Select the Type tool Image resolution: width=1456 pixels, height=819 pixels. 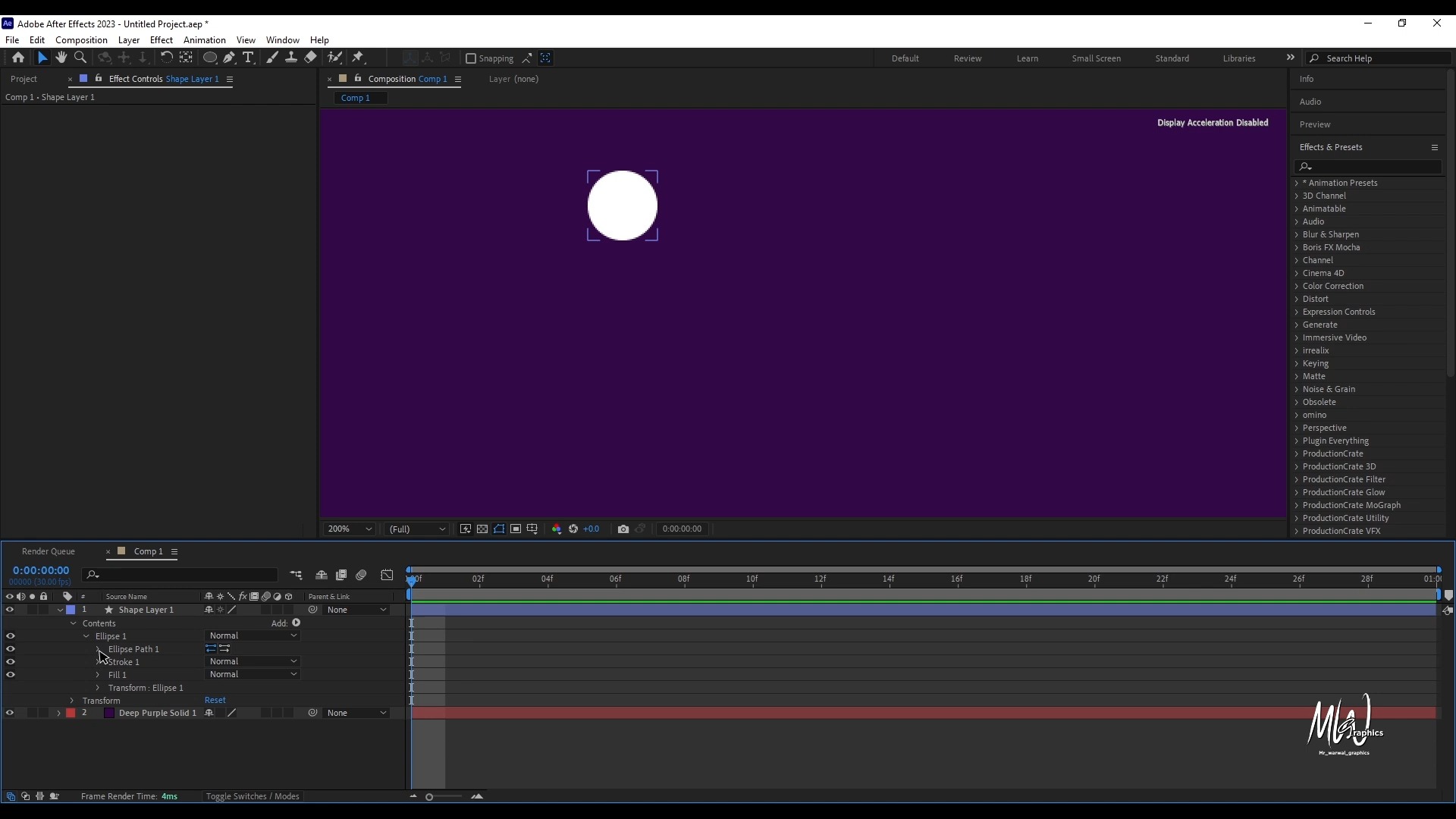[x=248, y=58]
